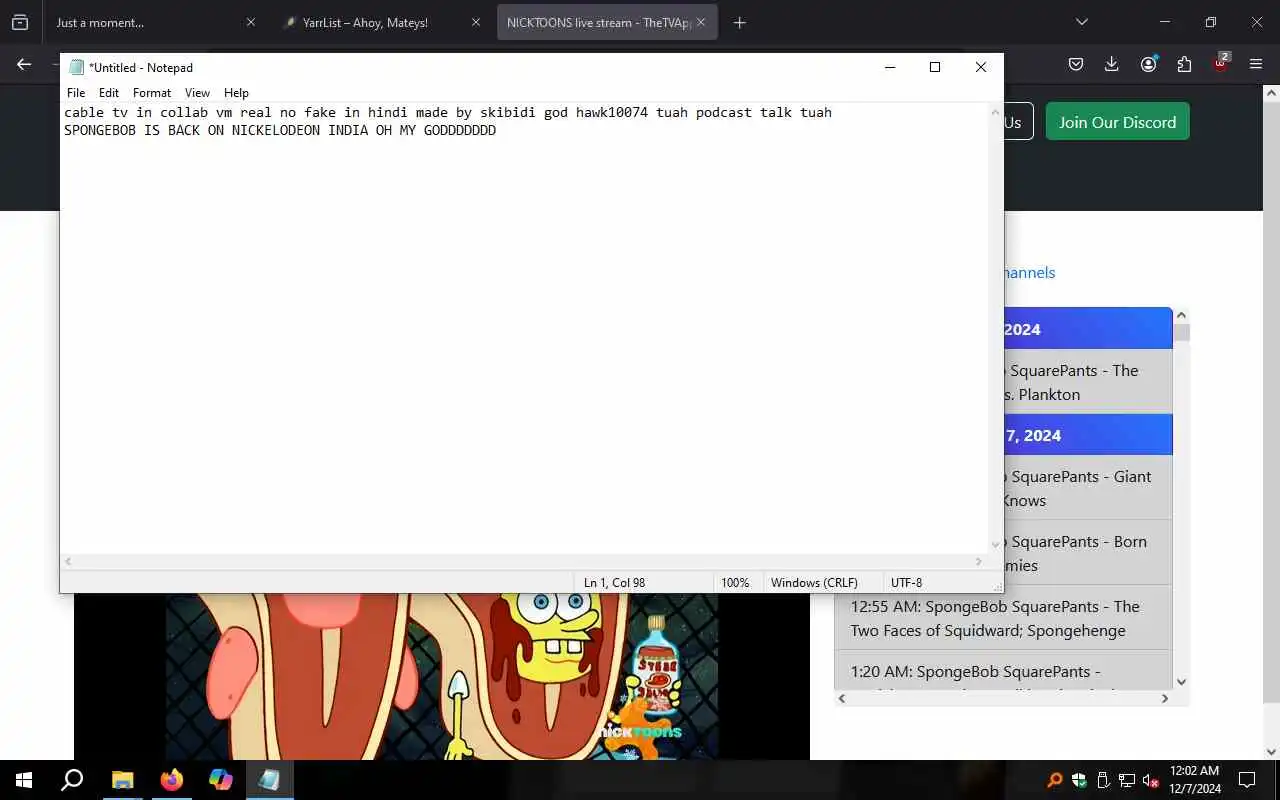Click the upper blue 2024 date header
Screen dimensions: 1280x800
pos(1087,329)
